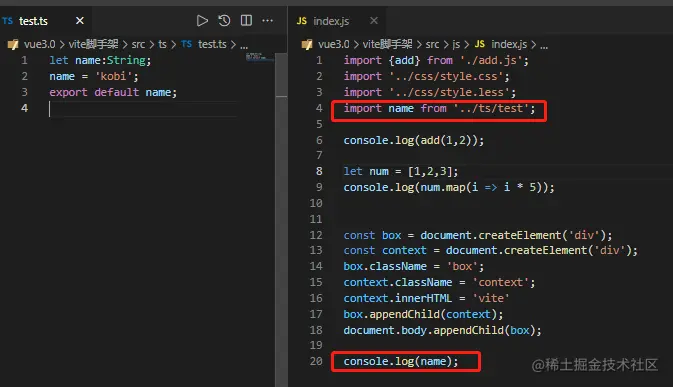Split the editor with the split icon
This screenshot has height=387, width=673.
(x=246, y=21)
